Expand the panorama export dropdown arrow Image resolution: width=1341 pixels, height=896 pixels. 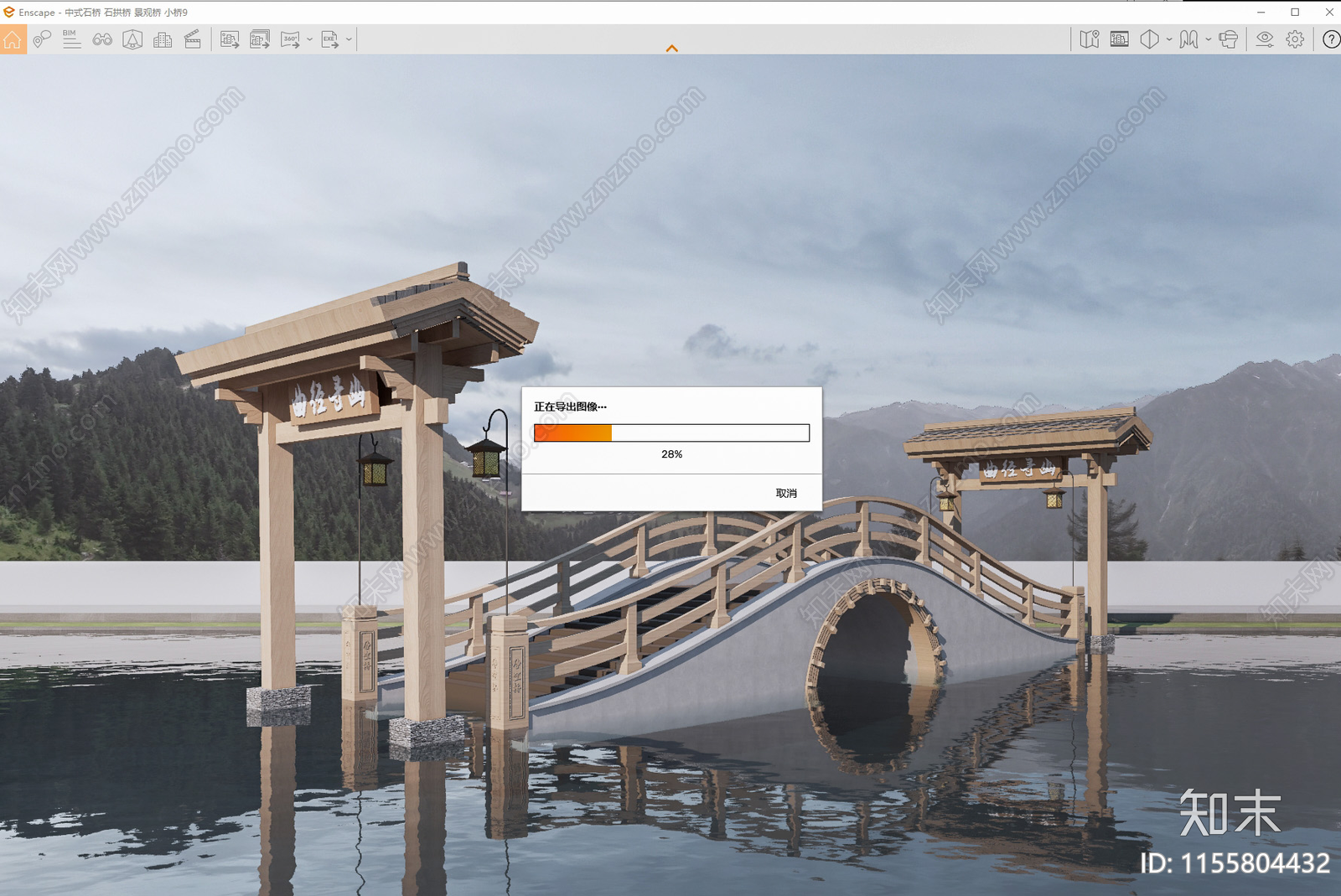[x=310, y=39]
